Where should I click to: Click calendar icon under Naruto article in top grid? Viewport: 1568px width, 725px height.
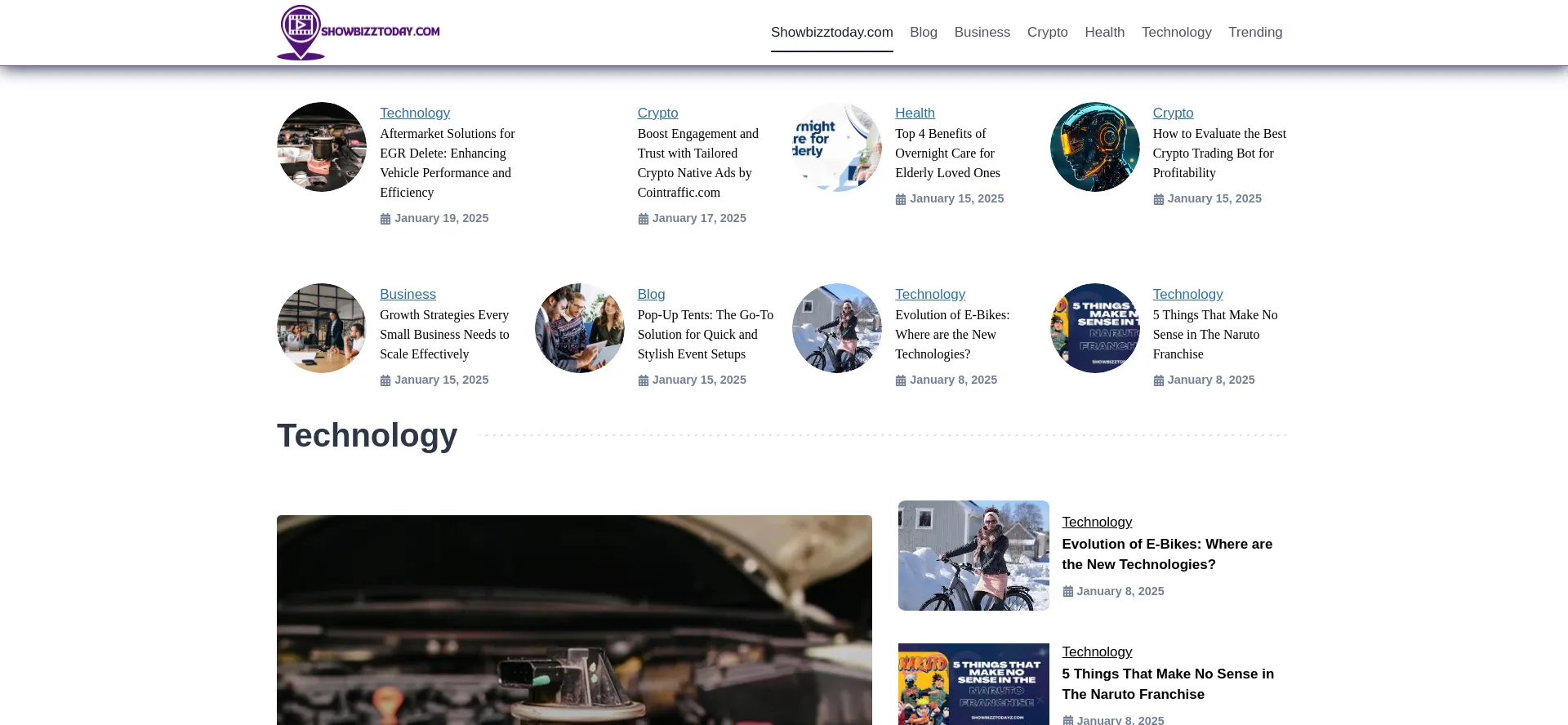click(1158, 380)
